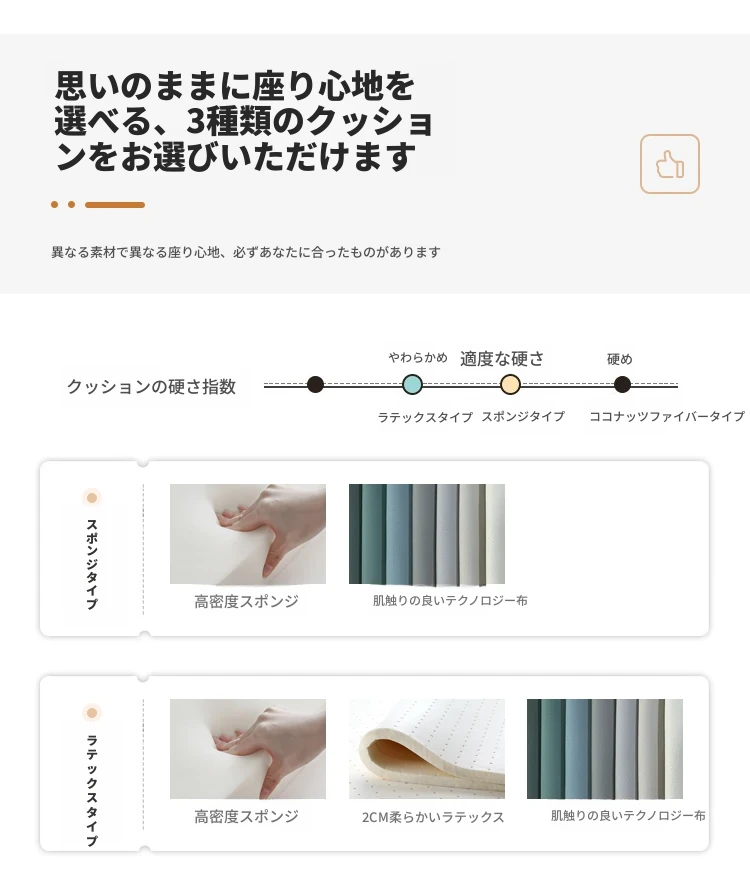Select the vertical スポンジタイプ tab label

tap(92, 564)
